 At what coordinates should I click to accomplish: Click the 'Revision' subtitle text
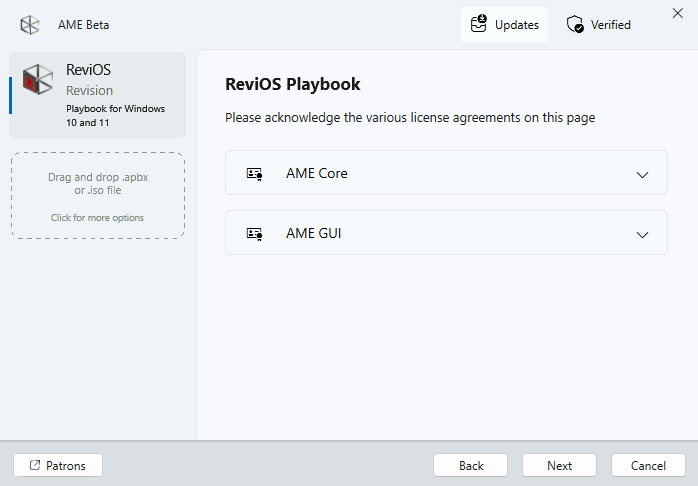[x=89, y=90]
